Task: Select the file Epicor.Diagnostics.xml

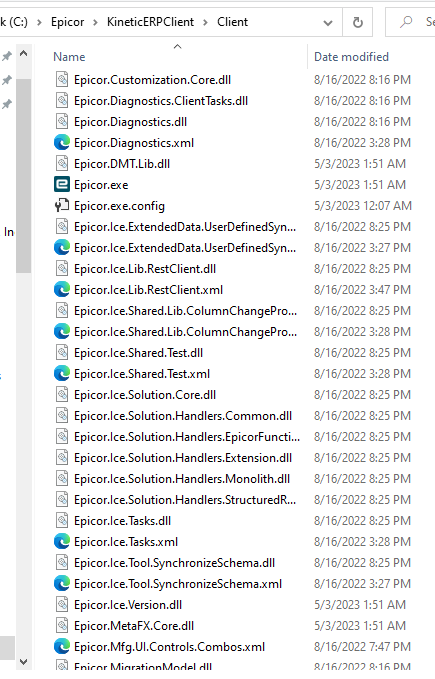Action: coord(134,143)
